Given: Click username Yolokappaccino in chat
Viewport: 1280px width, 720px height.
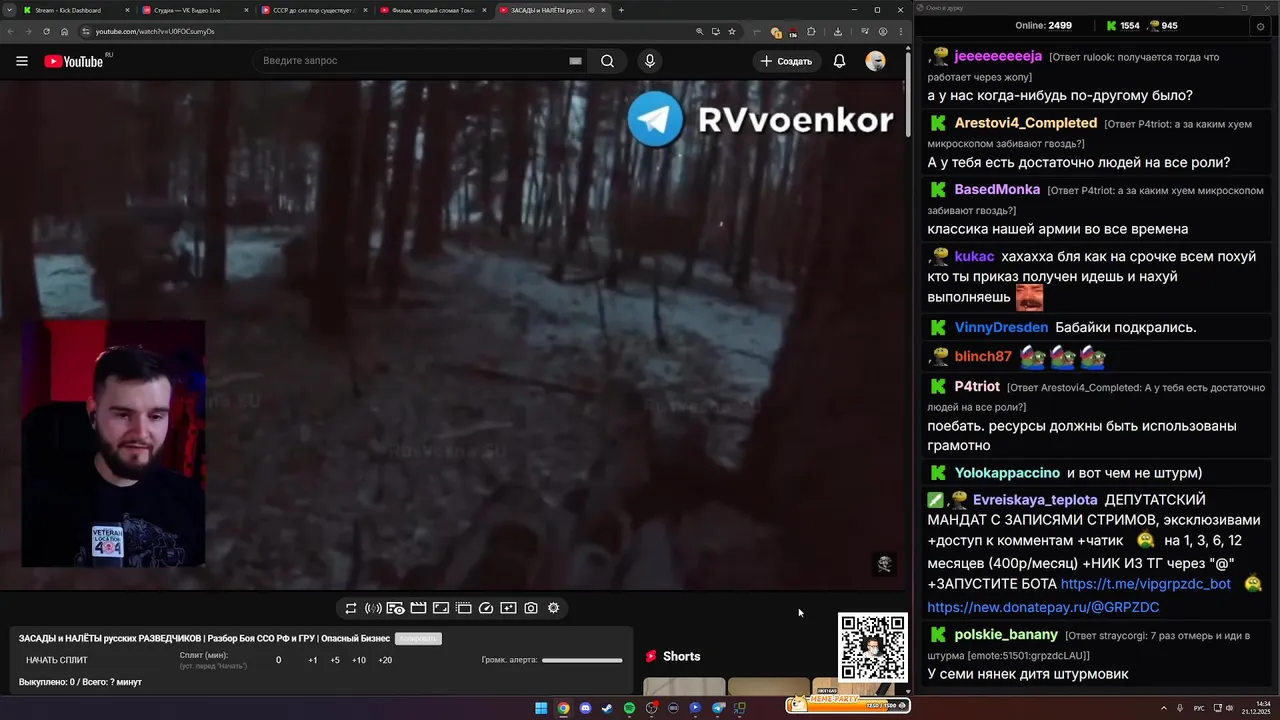Looking at the screenshot, I should (1007, 473).
